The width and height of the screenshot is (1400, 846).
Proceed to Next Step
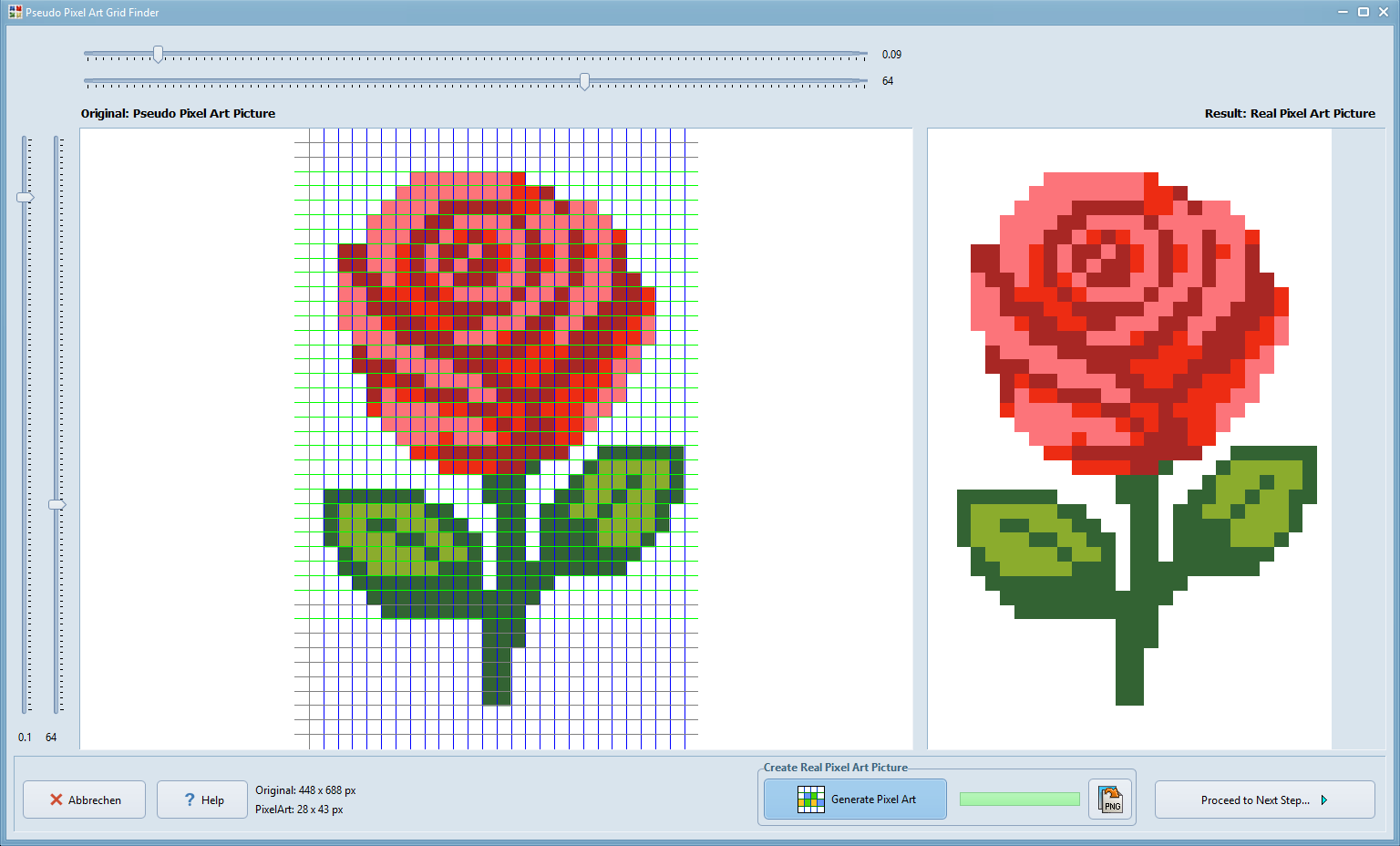[x=1264, y=800]
